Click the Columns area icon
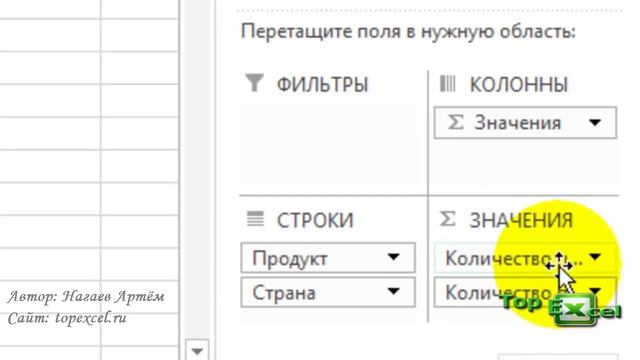640x360 pixels. coord(447,84)
